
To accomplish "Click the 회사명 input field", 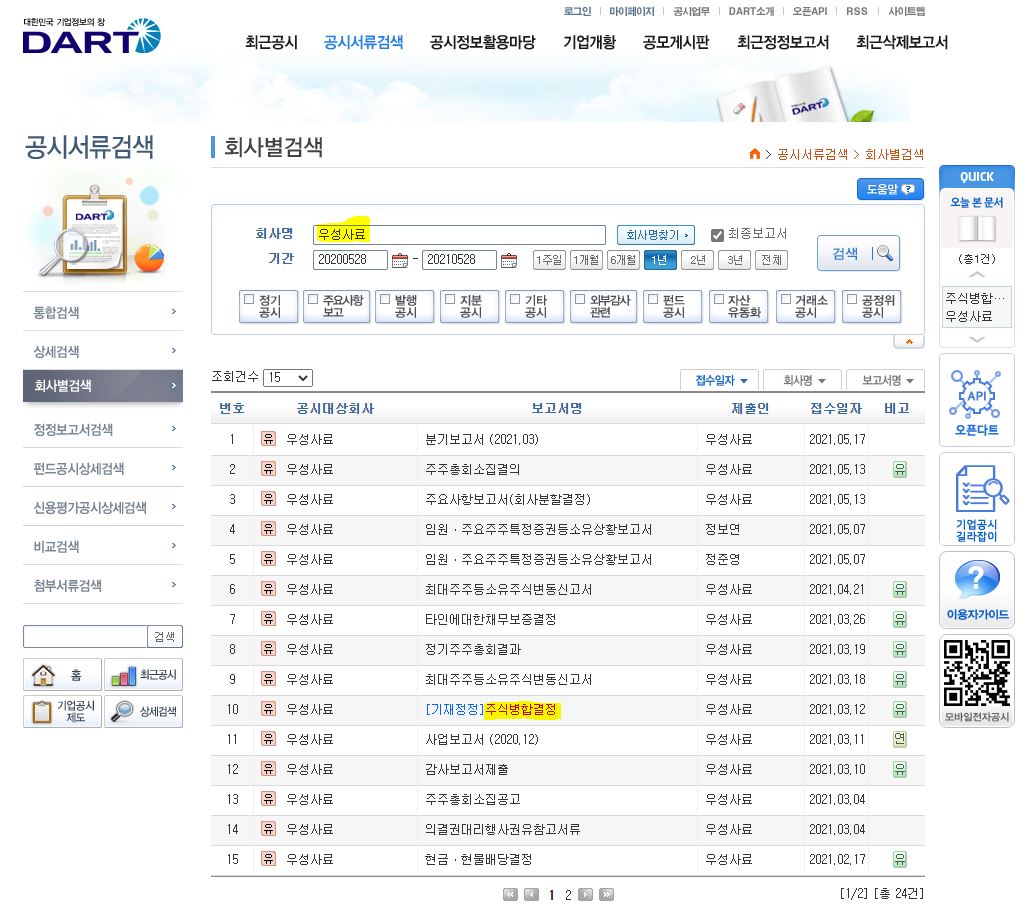I will (459, 234).
